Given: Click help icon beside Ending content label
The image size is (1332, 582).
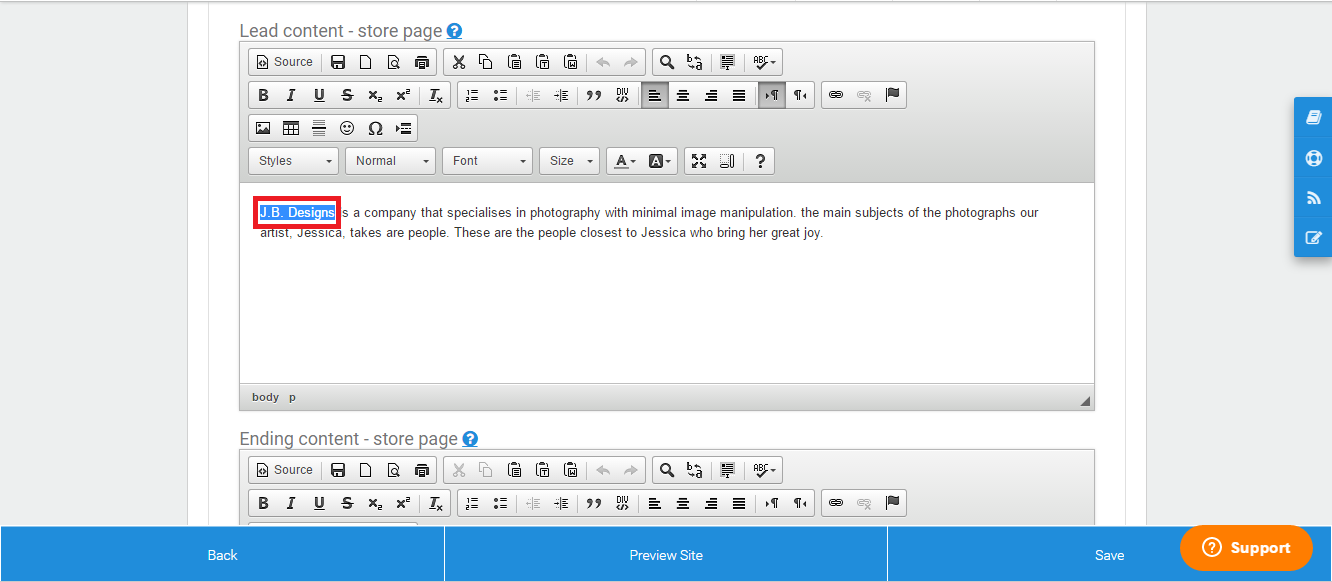Looking at the screenshot, I should pos(470,439).
